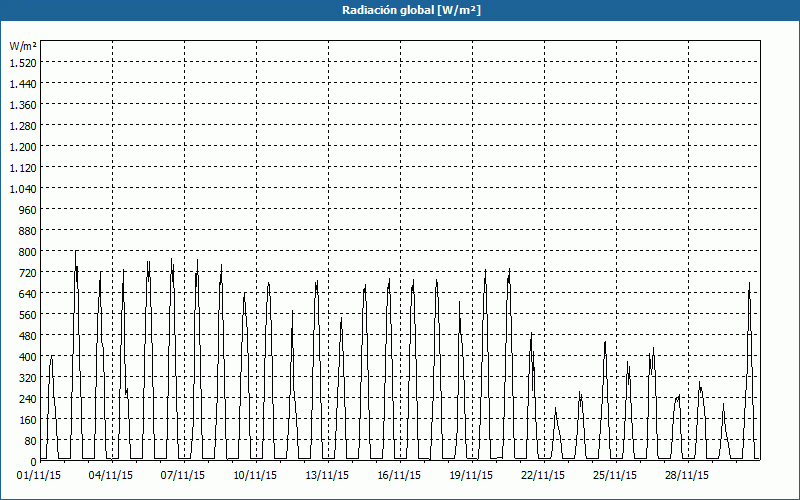The width and height of the screenshot is (800, 500).
Task: Click the 1.120 y-axis value
Action: pyautogui.click(x=23, y=168)
